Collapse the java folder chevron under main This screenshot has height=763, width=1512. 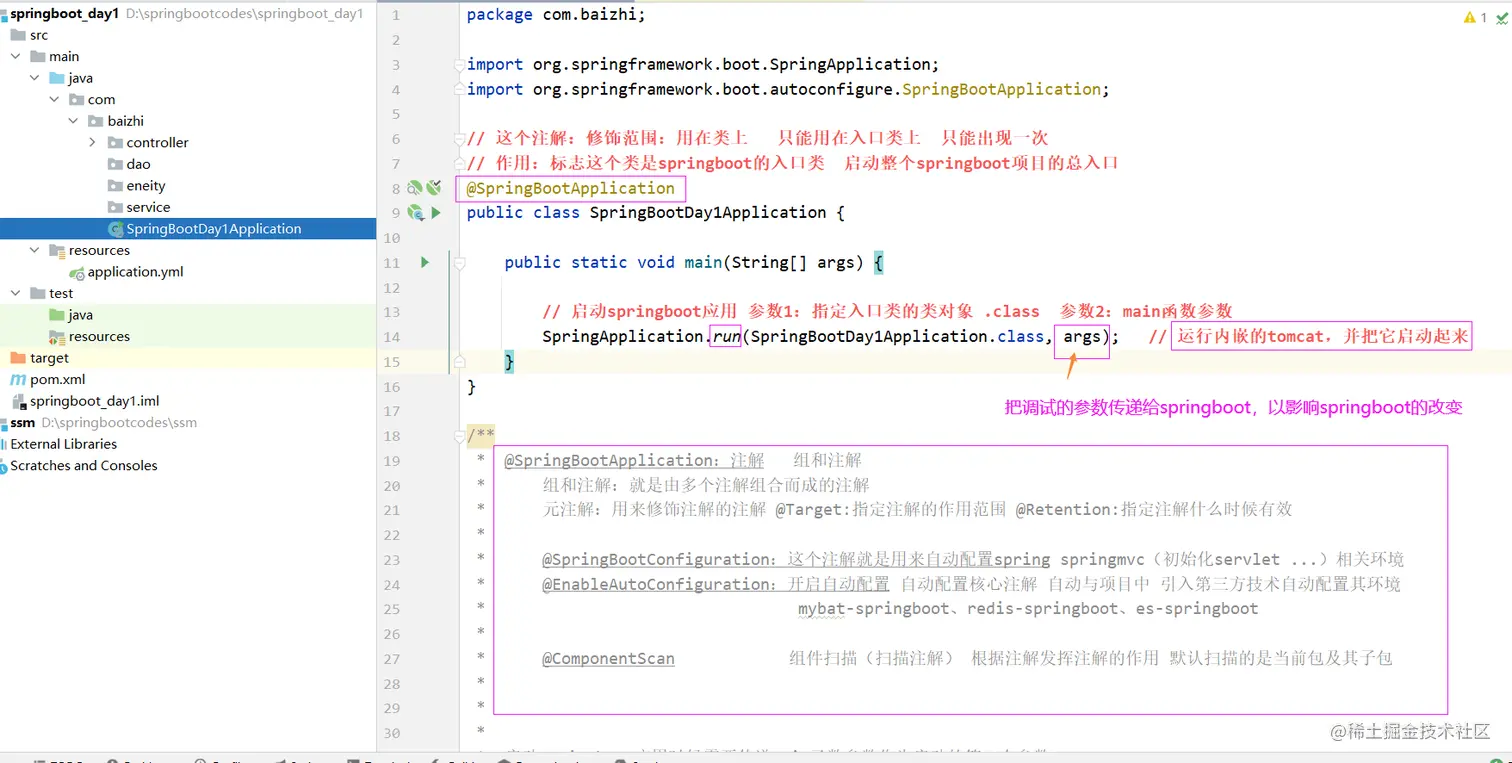[x=35, y=78]
